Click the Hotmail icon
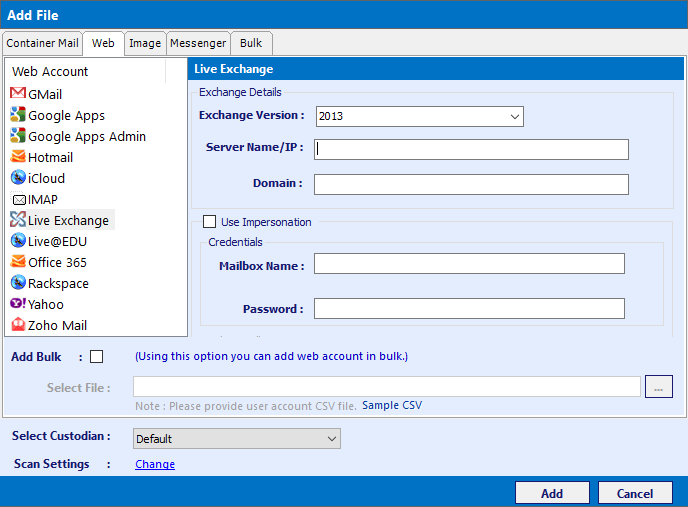 18,157
